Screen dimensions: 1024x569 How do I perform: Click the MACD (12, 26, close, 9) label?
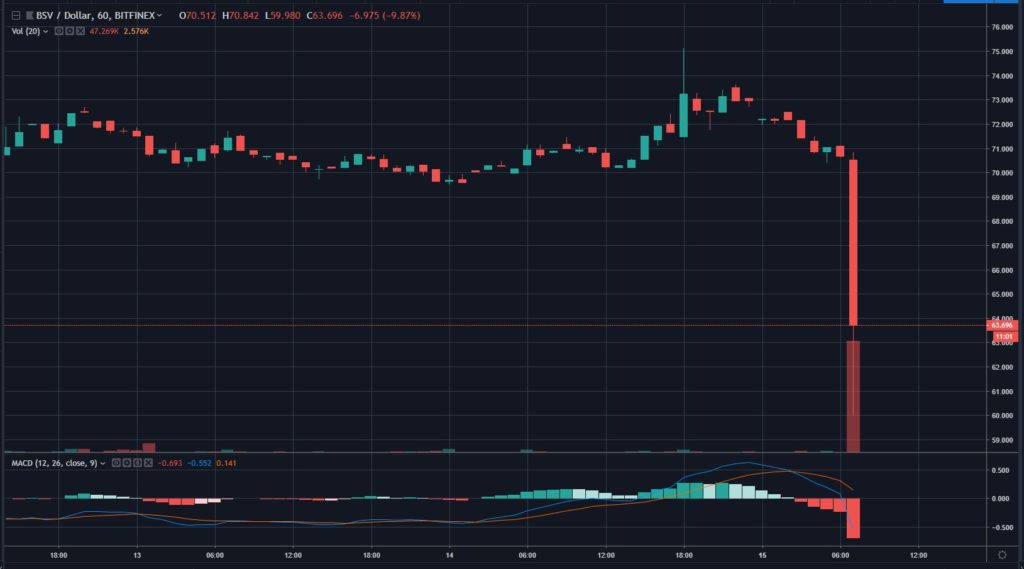tap(55, 463)
